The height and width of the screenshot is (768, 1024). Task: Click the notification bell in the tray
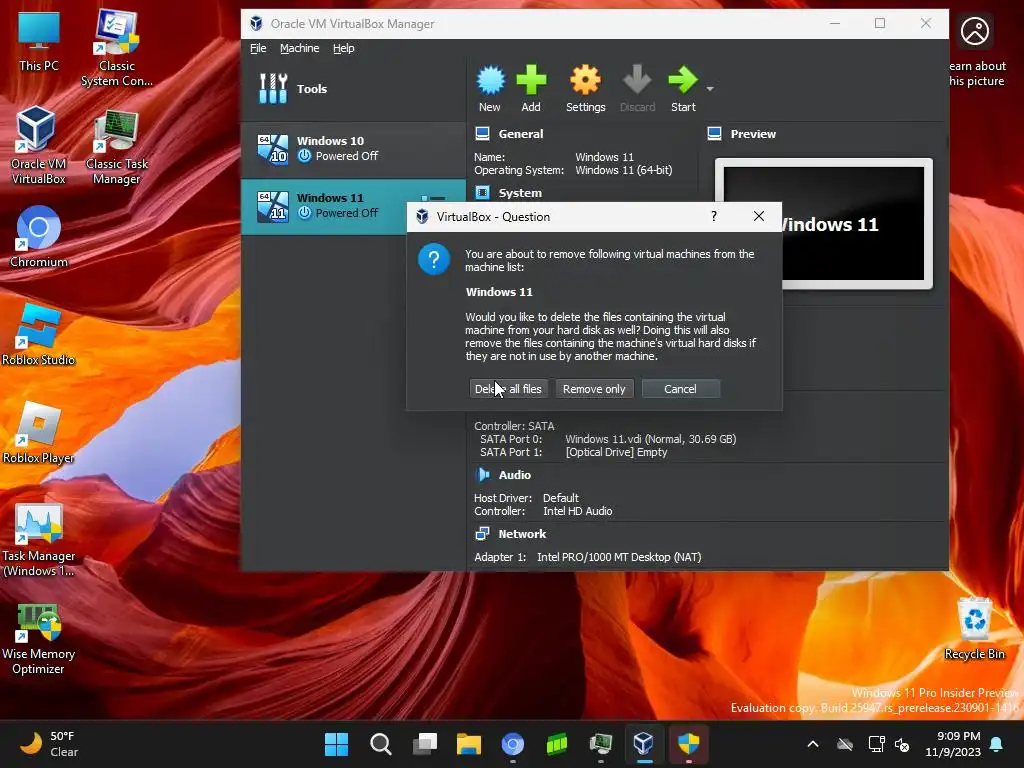click(x=997, y=744)
